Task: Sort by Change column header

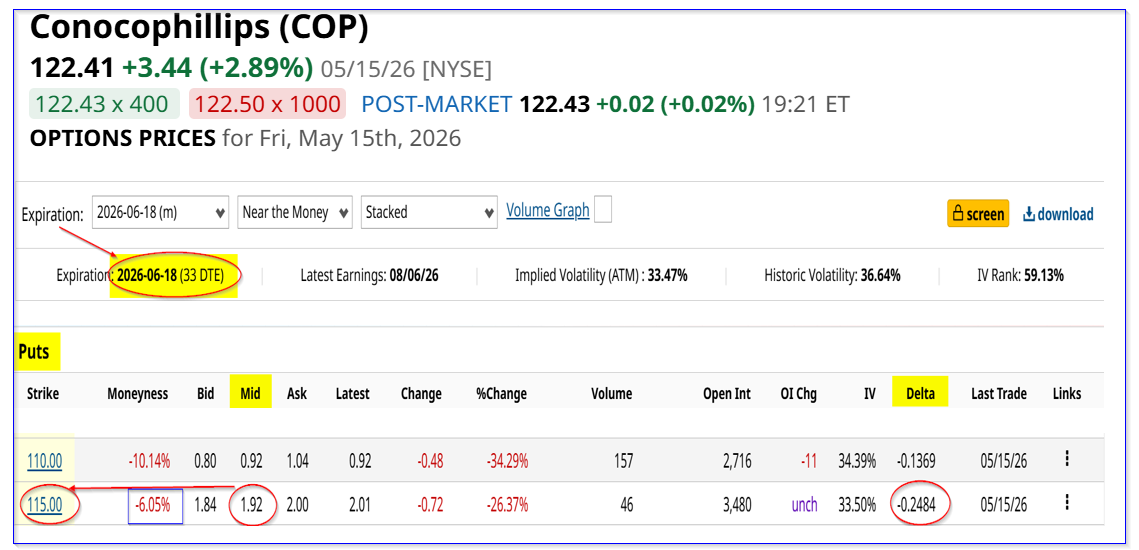Action: click(x=421, y=394)
